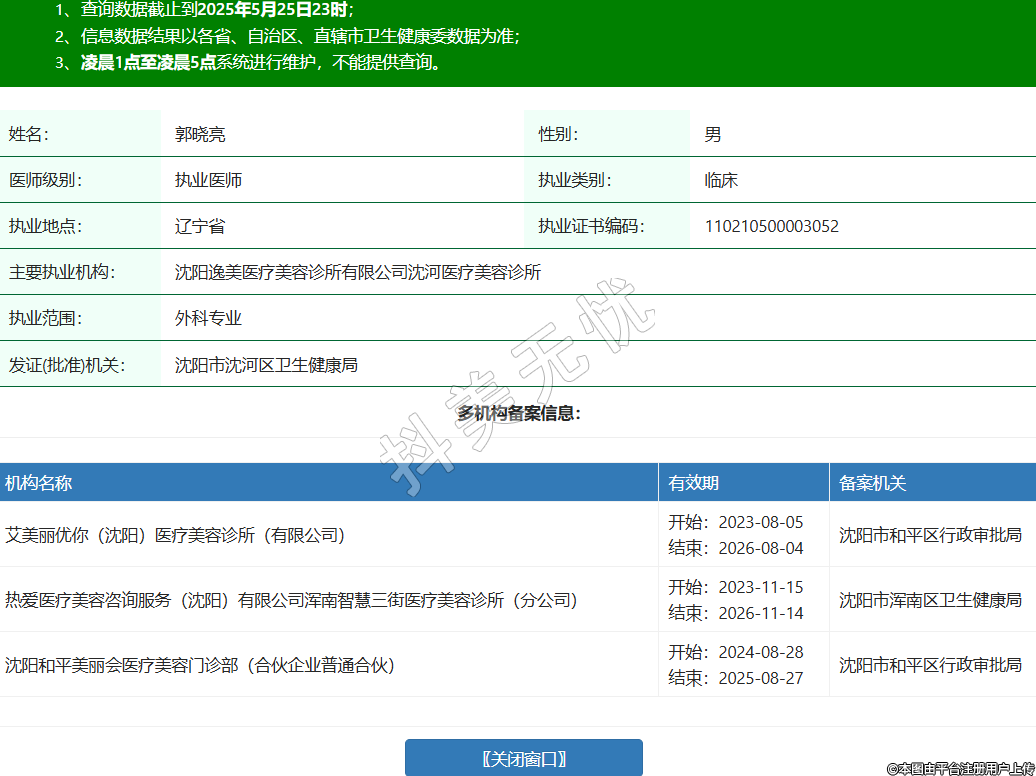Image resolution: width=1036 pixels, height=776 pixels.
Task: Click the 临床 practice category value
Action: [721, 180]
